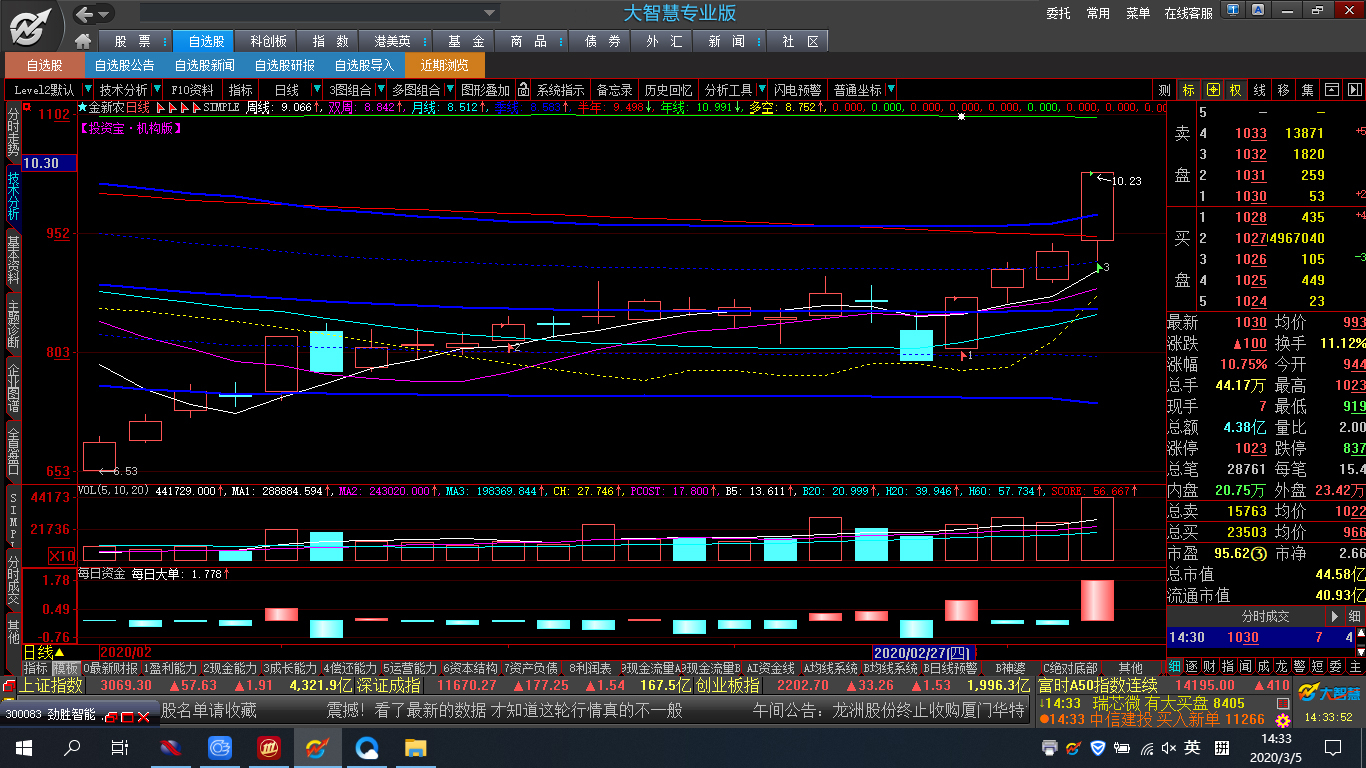Click the 系统指示 toolbar button
This screenshot has height=768, width=1366.
click(560, 90)
